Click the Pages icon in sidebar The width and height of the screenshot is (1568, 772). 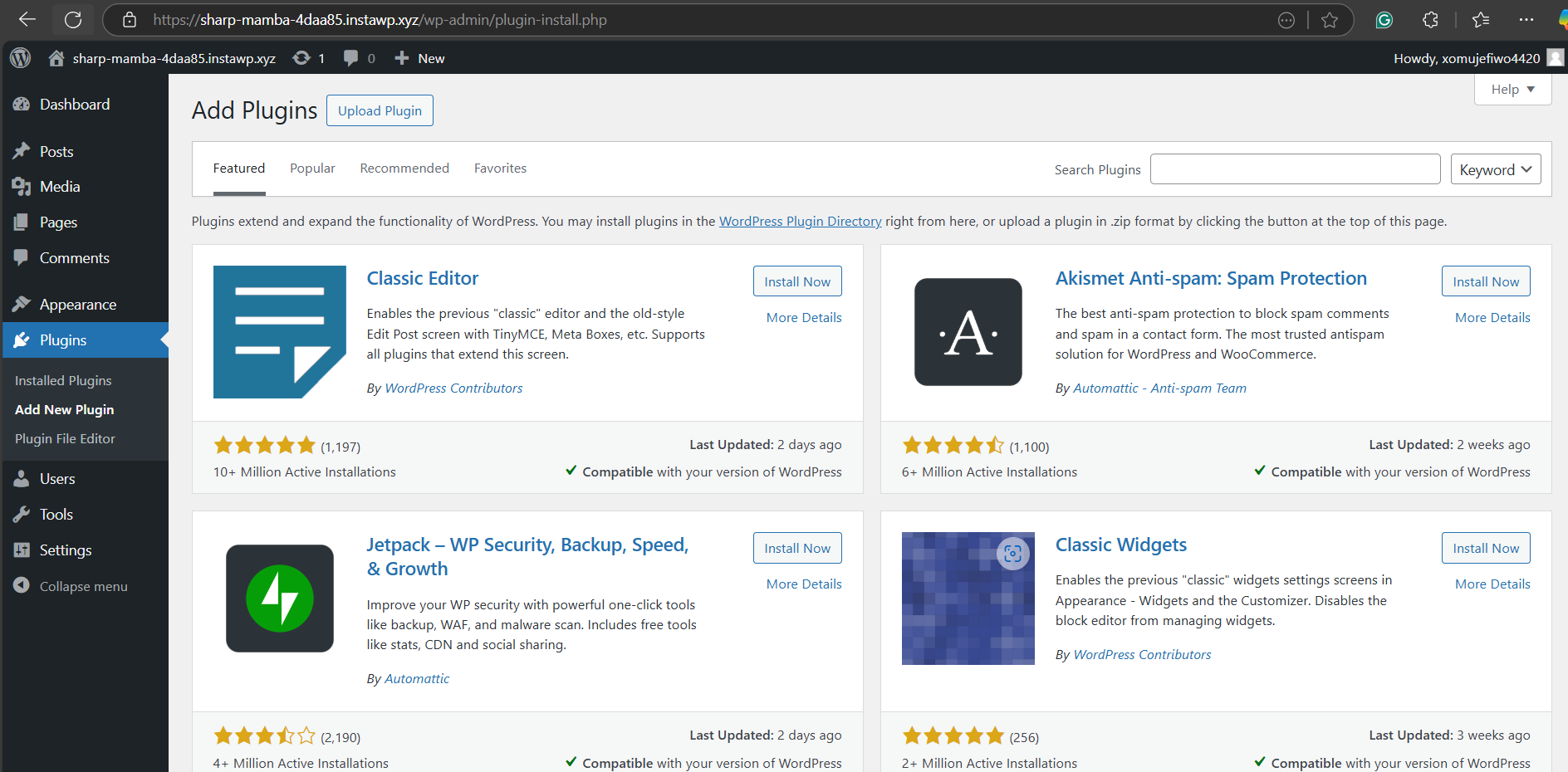pyautogui.click(x=22, y=222)
